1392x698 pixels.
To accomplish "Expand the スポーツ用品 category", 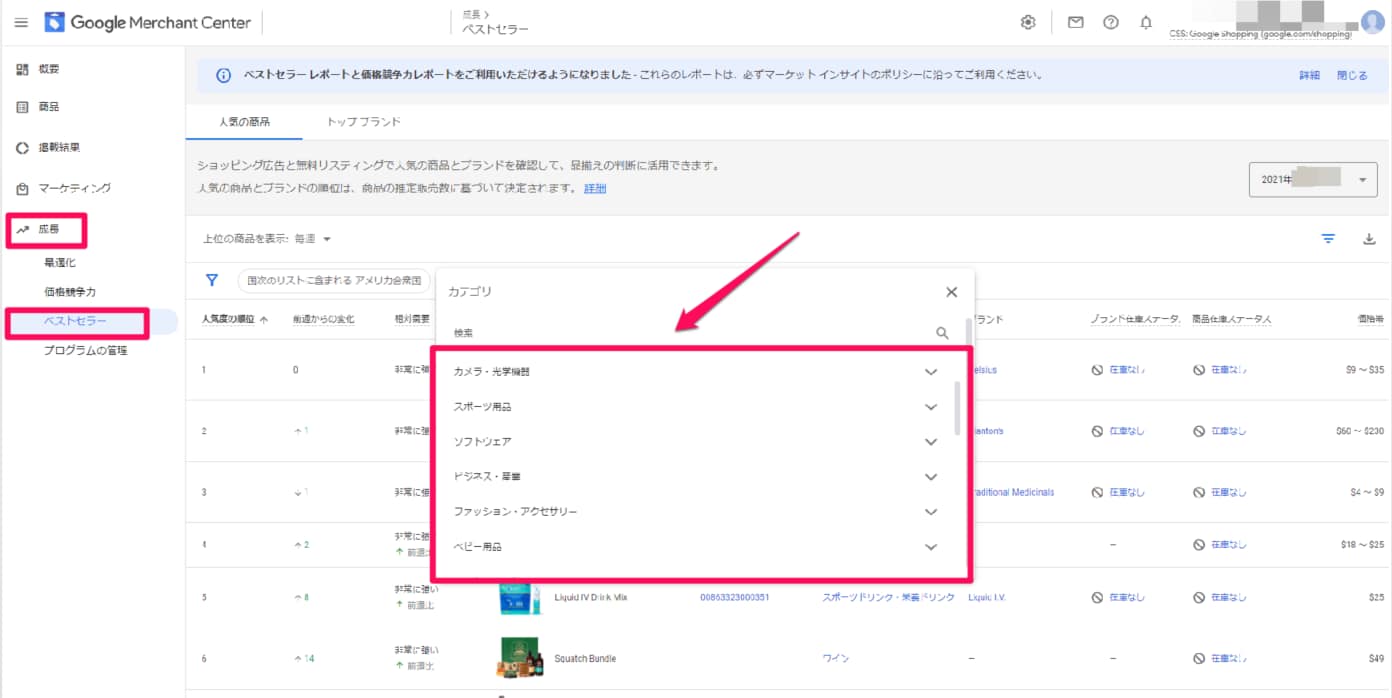I will 930,407.
